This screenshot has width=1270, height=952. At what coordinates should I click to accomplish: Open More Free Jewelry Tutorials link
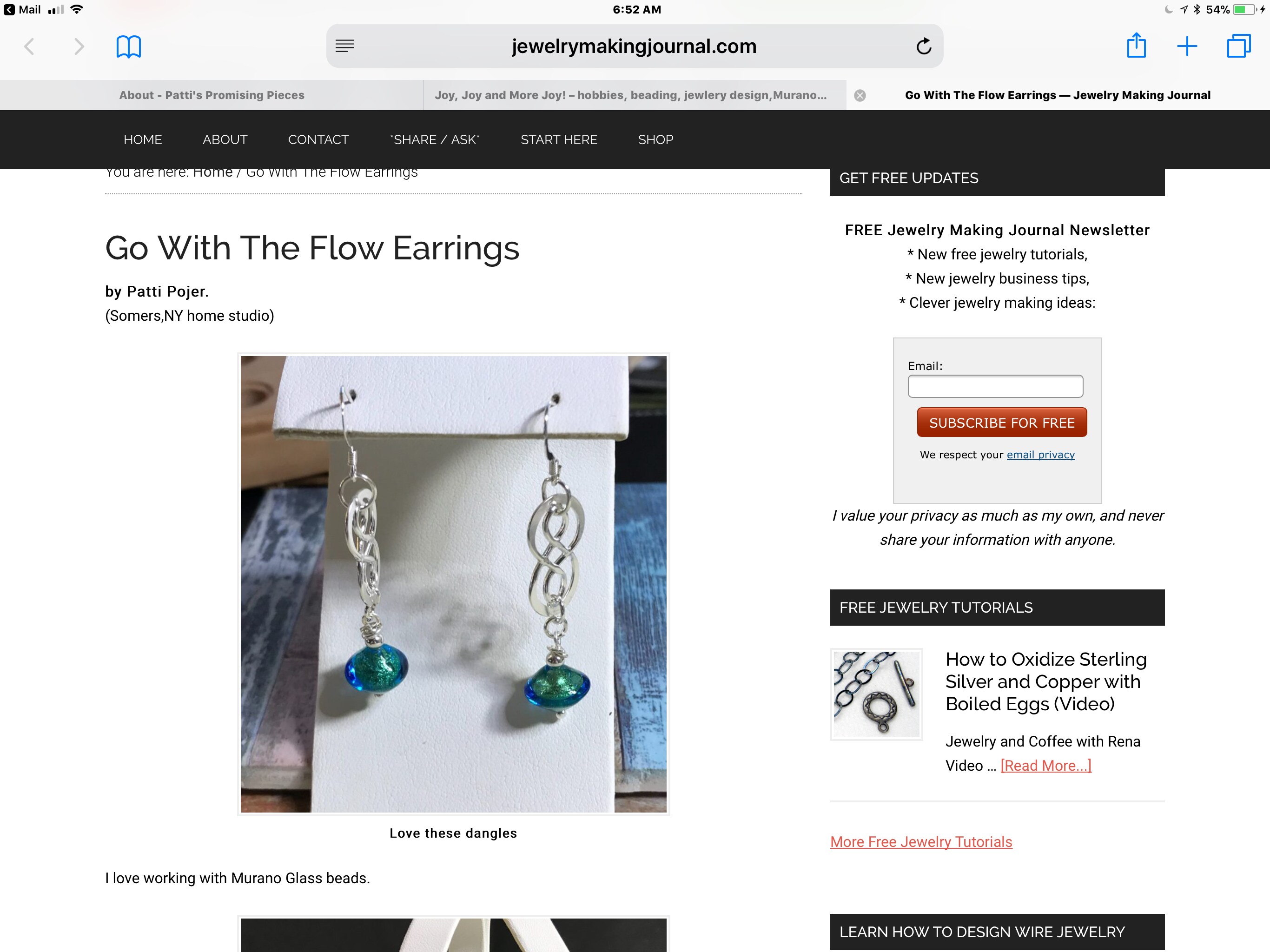pyautogui.click(x=920, y=842)
